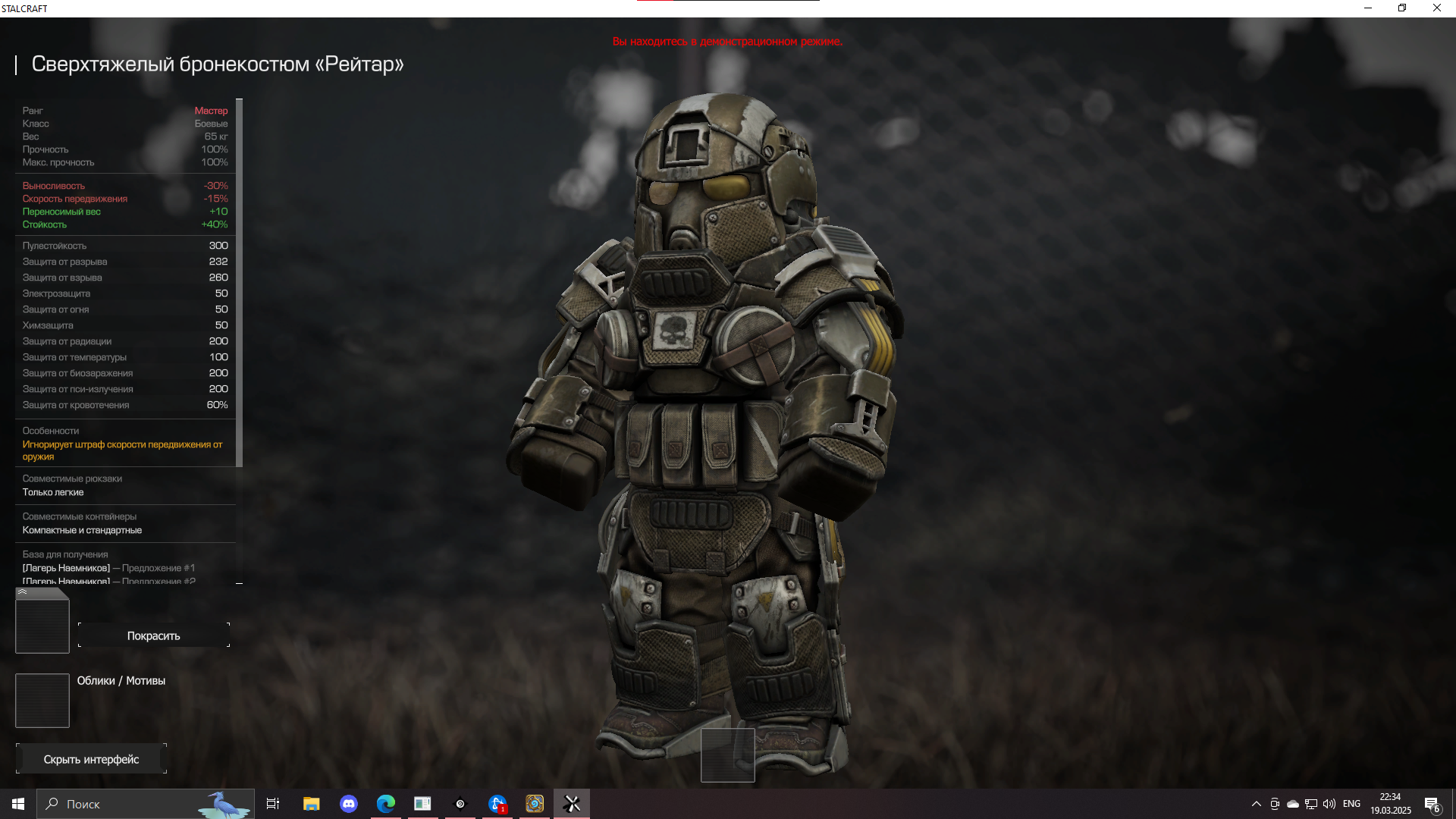Click the Электрозащита stat row

[x=125, y=293]
